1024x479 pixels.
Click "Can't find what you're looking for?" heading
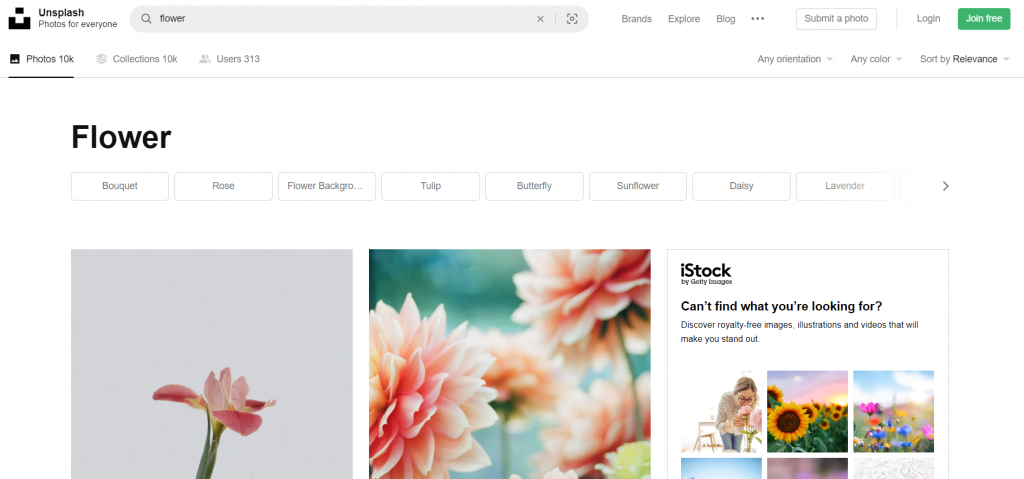pyautogui.click(x=781, y=306)
